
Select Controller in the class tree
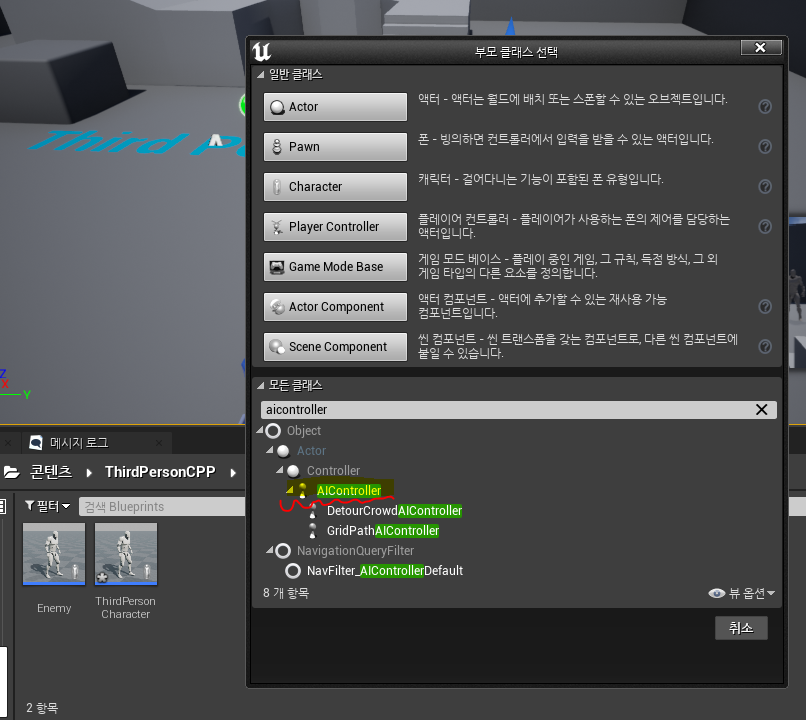333,471
